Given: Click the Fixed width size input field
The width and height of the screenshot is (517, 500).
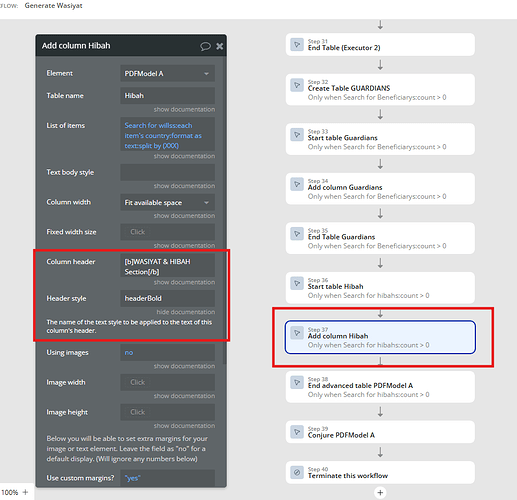Looking at the screenshot, I should pos(167,232).
